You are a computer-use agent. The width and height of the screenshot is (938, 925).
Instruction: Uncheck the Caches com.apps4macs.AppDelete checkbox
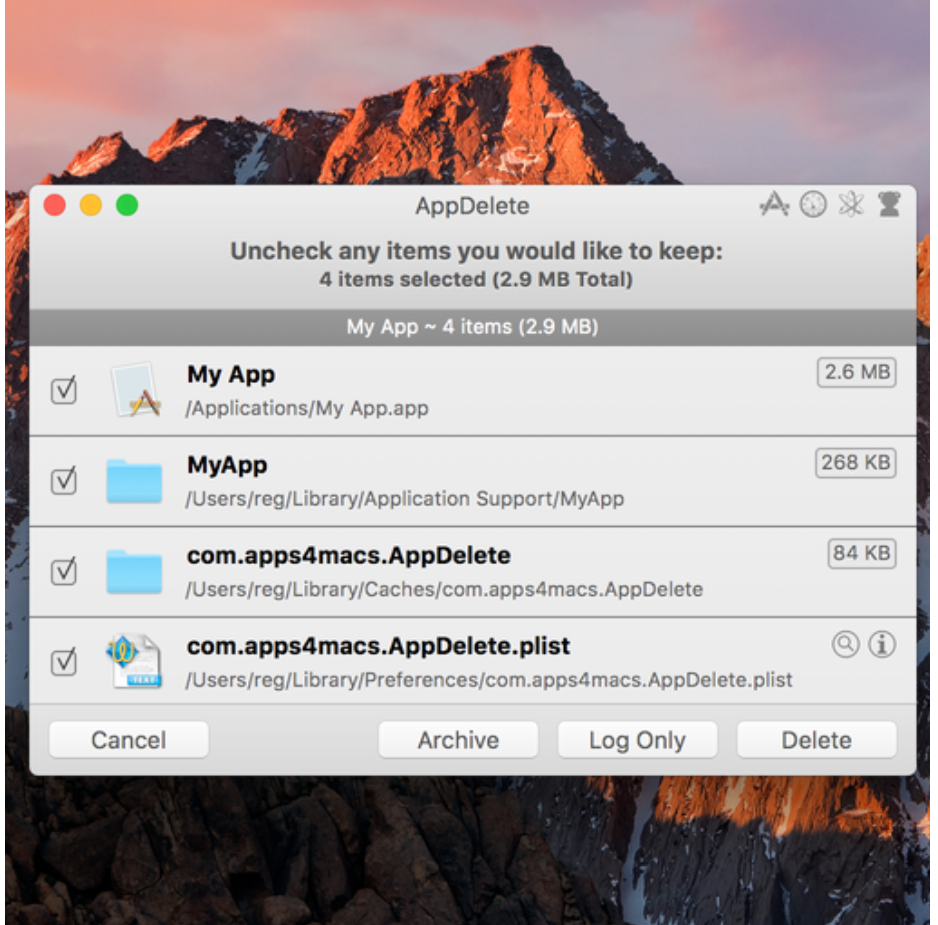(x=64, y=571)
